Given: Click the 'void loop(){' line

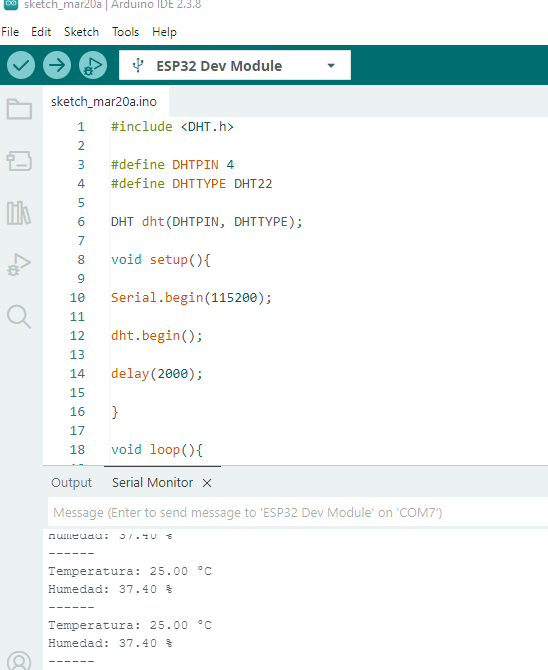Looking at the screenshot, I should pyautogui.click(x=157, y=450).
